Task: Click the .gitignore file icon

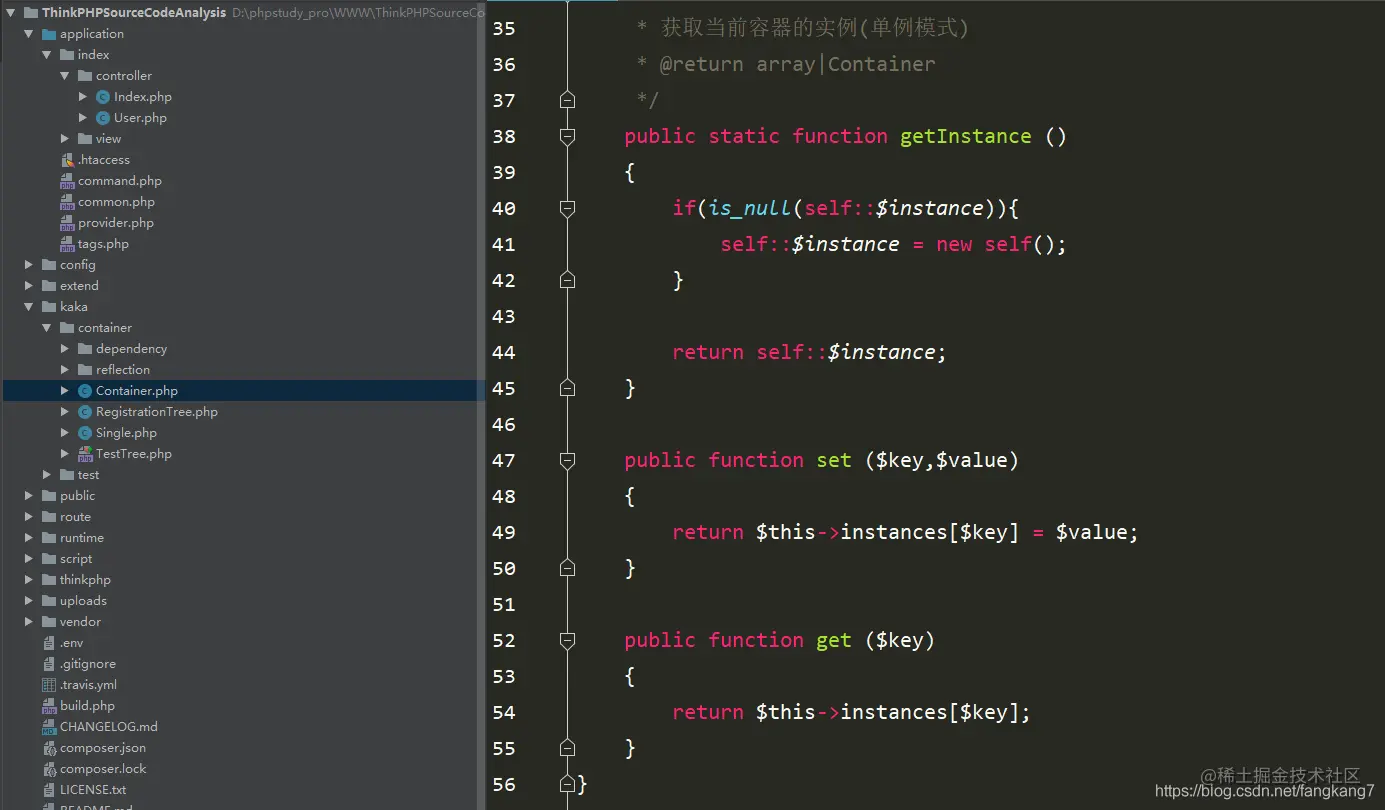Action: pyautogui.click(x=49, y=664)
